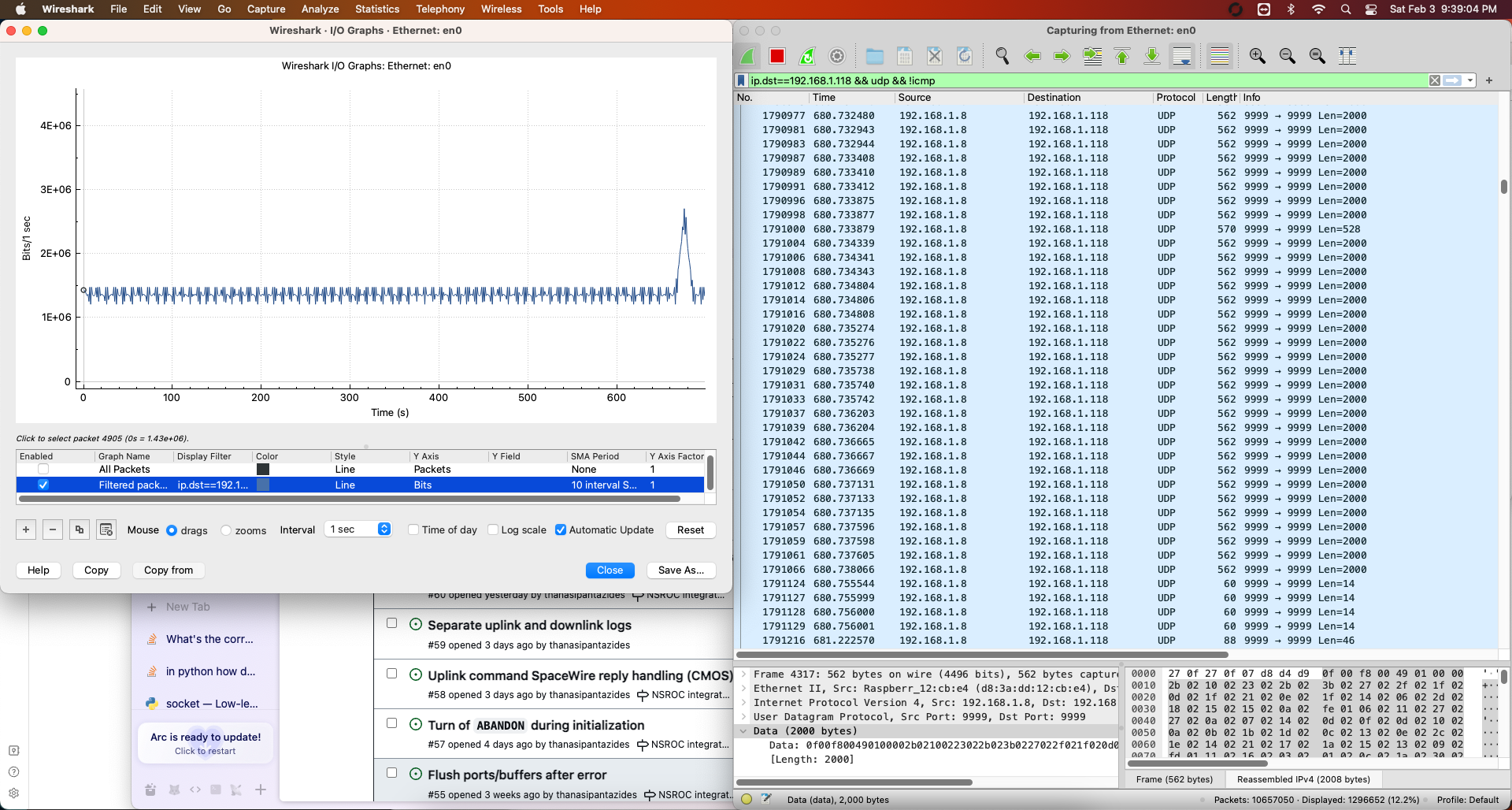Switch to Reassembled IPv4 (2008 bytes) tab
This screenshot has height=810, width=1512.
[1303, 779]
